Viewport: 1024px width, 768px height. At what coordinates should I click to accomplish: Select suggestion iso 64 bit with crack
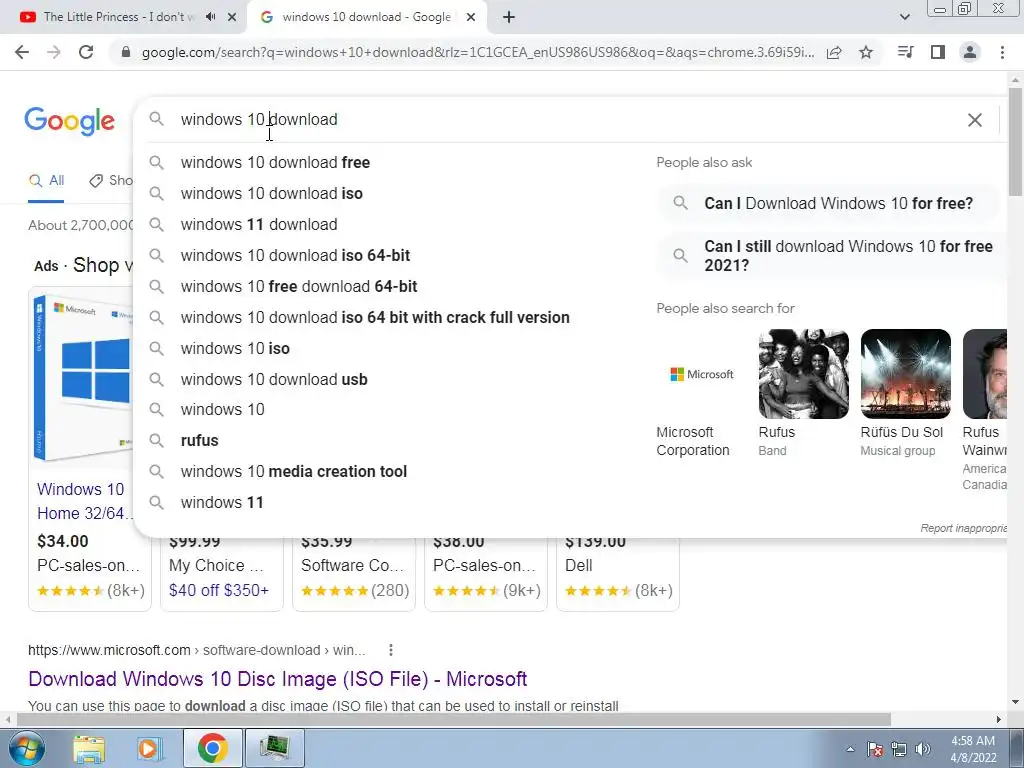click(x=375, y=317)
